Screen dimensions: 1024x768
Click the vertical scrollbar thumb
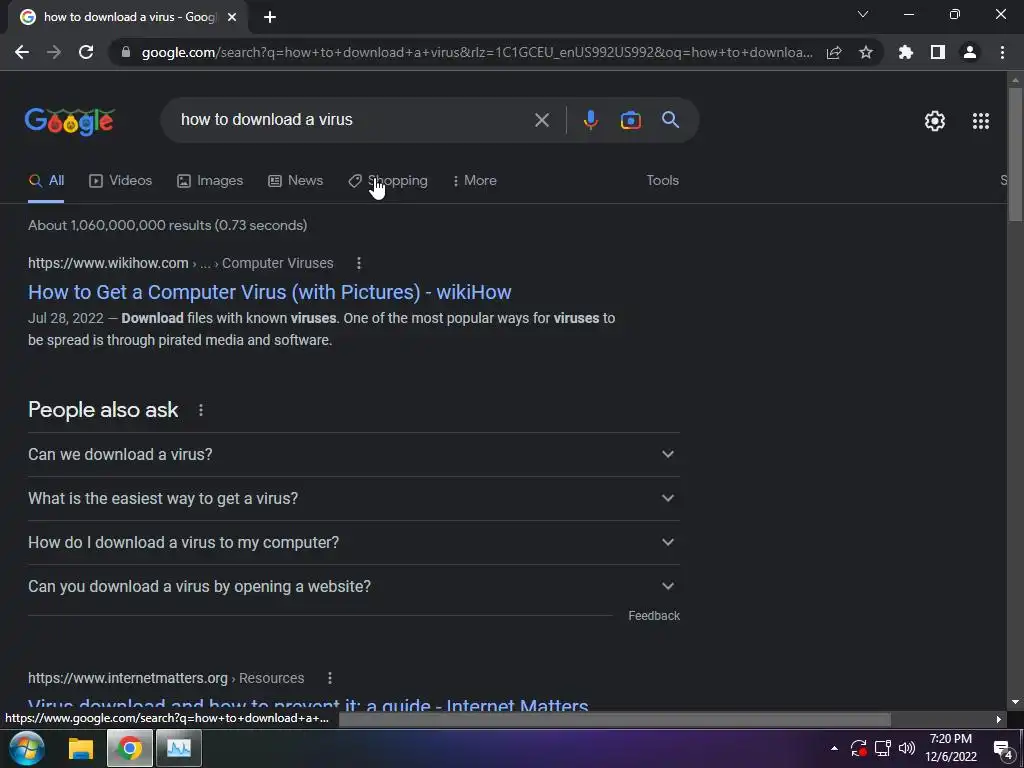1015,154
